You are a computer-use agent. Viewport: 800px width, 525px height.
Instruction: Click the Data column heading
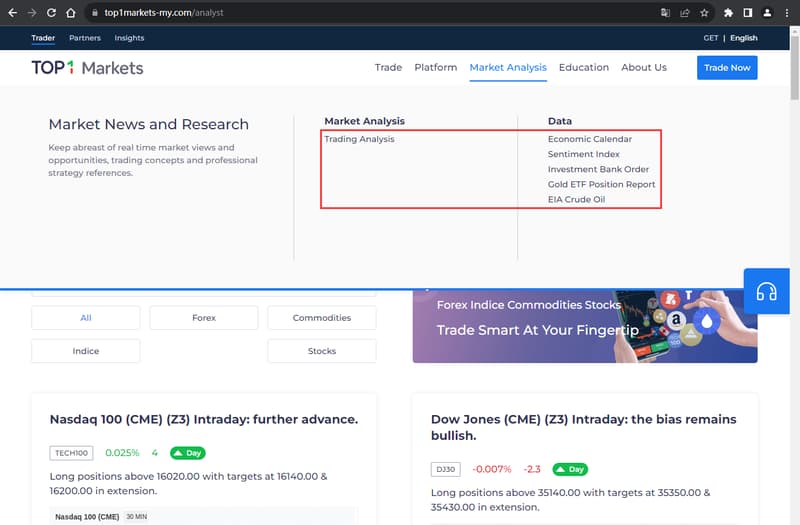point(560,121)
